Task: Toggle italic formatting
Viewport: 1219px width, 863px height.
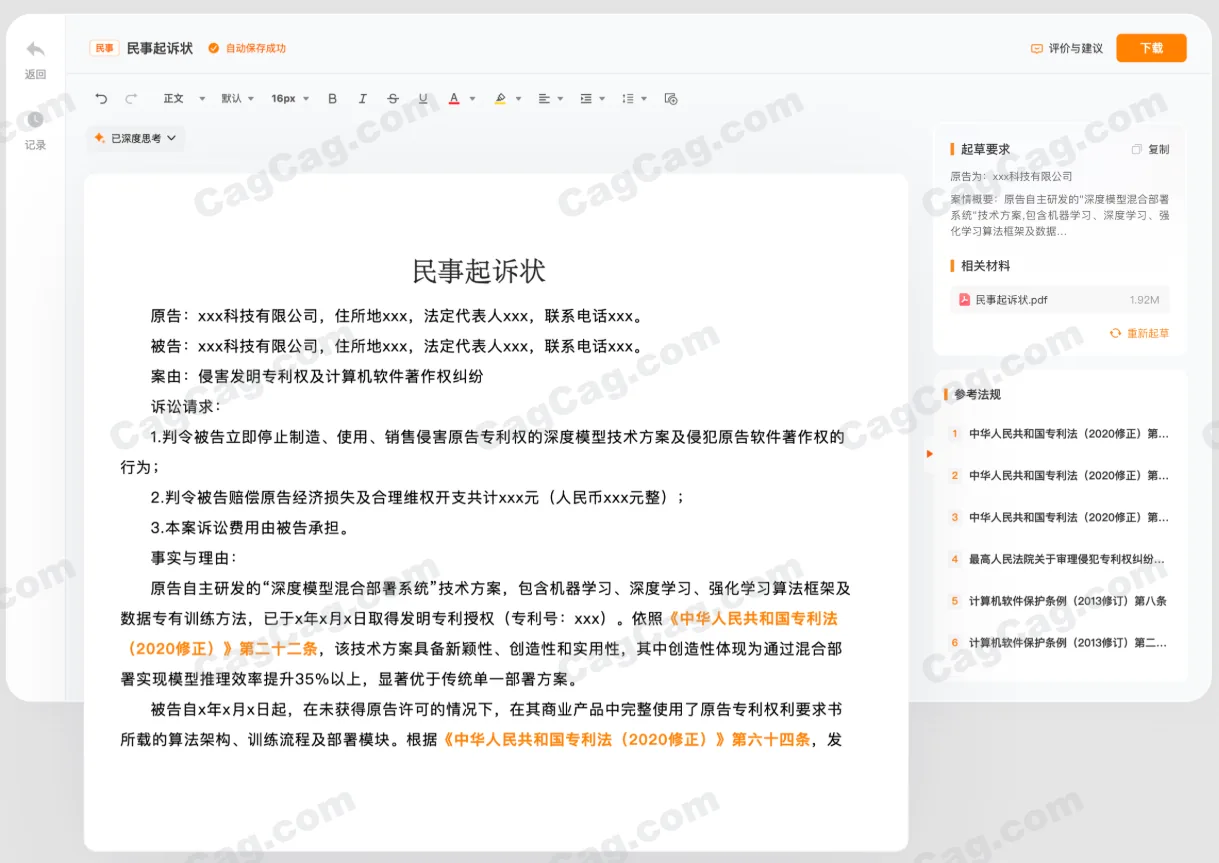Action: [x=363, y=98]
